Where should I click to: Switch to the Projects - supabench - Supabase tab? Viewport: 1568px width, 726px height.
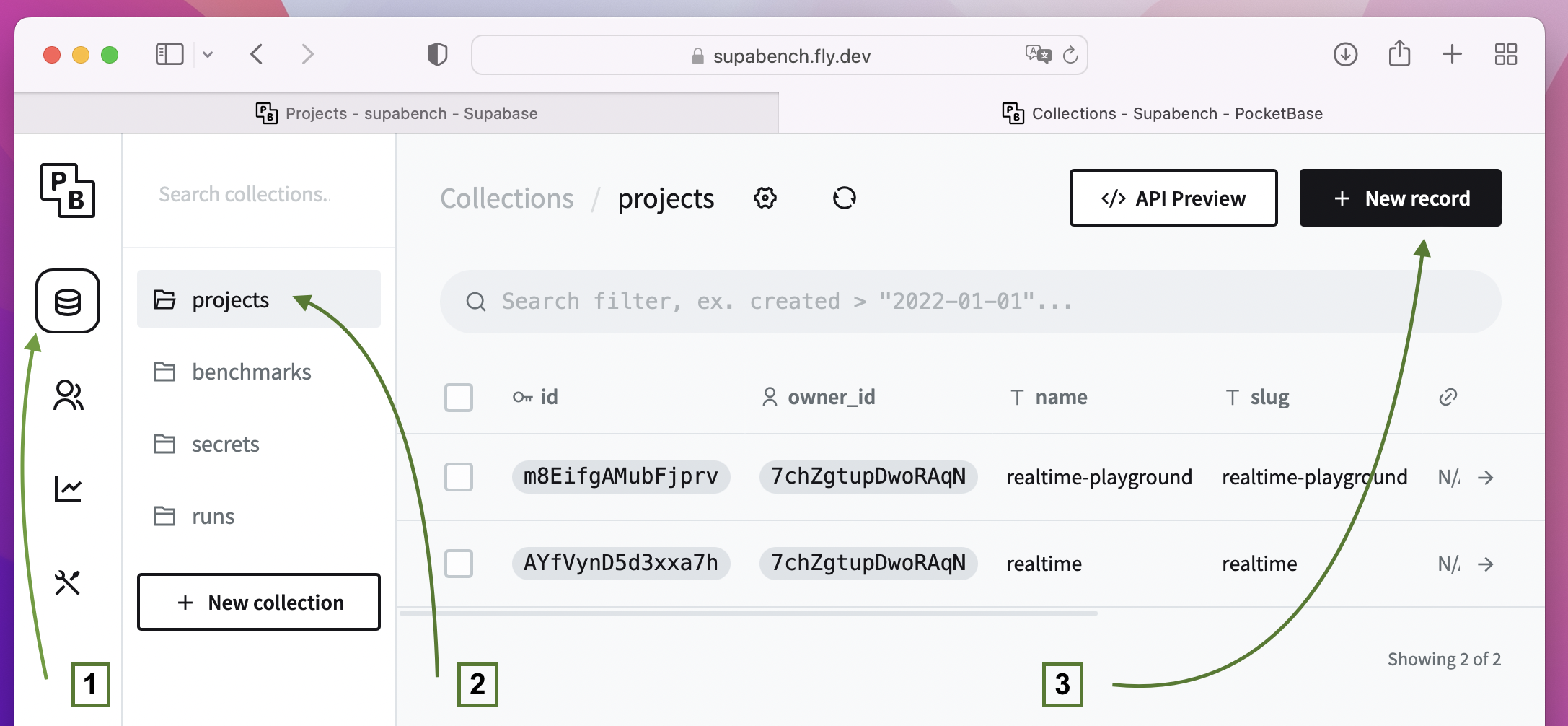pos(397,113)
